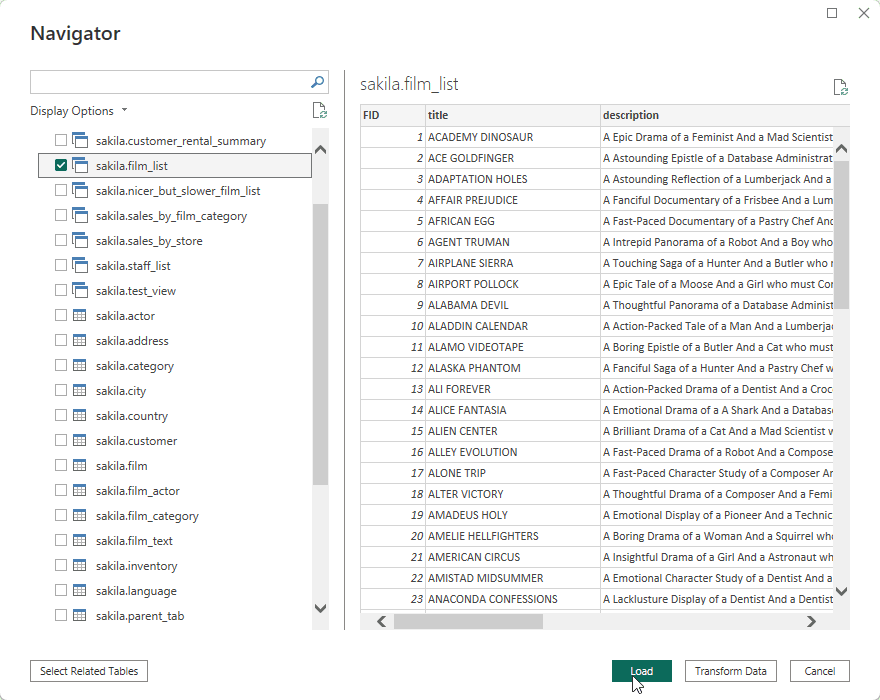Click the refresh preview icon above the data table
Viewport: 880px width, 700px height.
[x=840, y=87]
